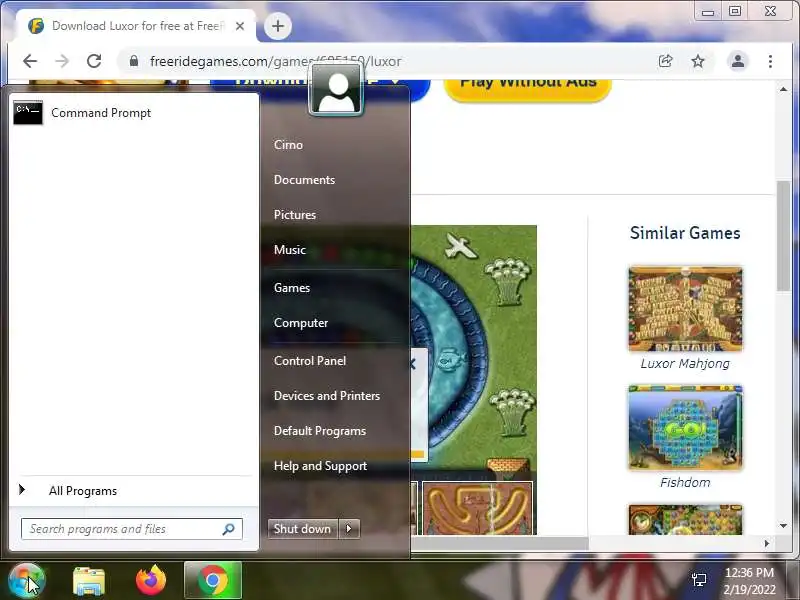This screenshot has height=600, width=800.
Task: Open Devices and Printers
Action: click(x=327, y=396)
